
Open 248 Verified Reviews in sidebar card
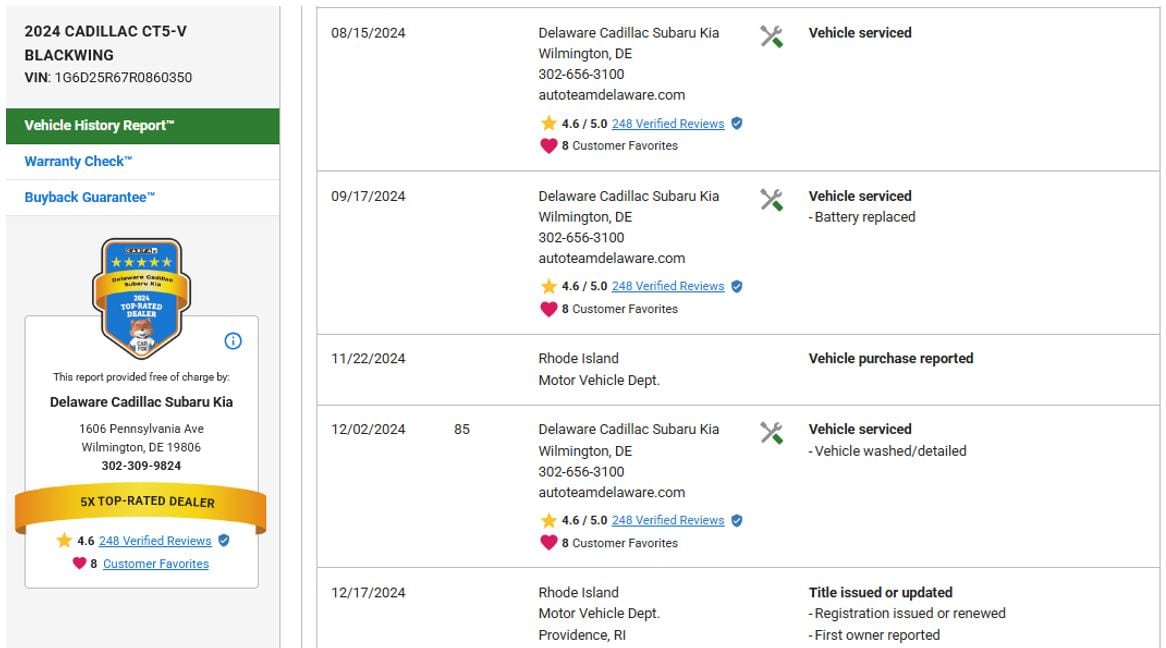click(x=155, y=541)
